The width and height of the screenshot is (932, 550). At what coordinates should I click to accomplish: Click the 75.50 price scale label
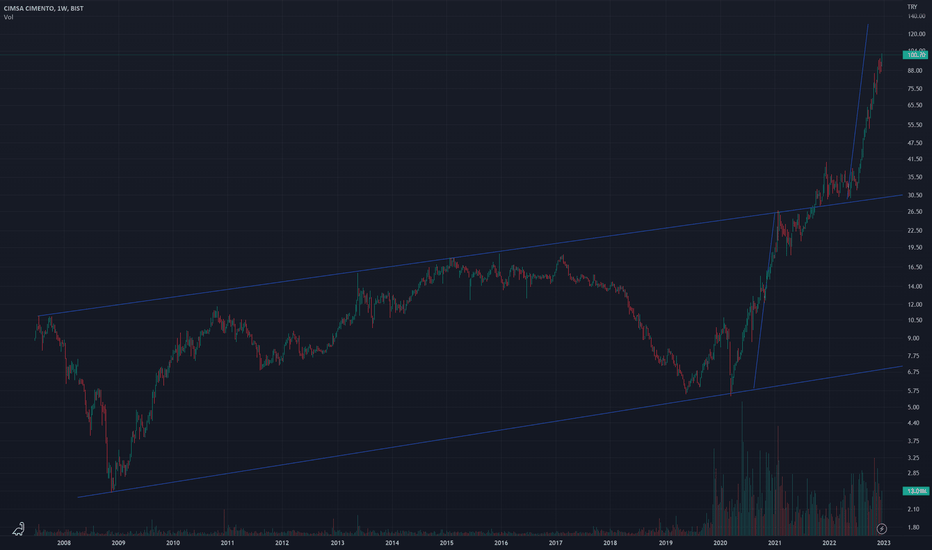pyautogui.click(x=915, y=89)
